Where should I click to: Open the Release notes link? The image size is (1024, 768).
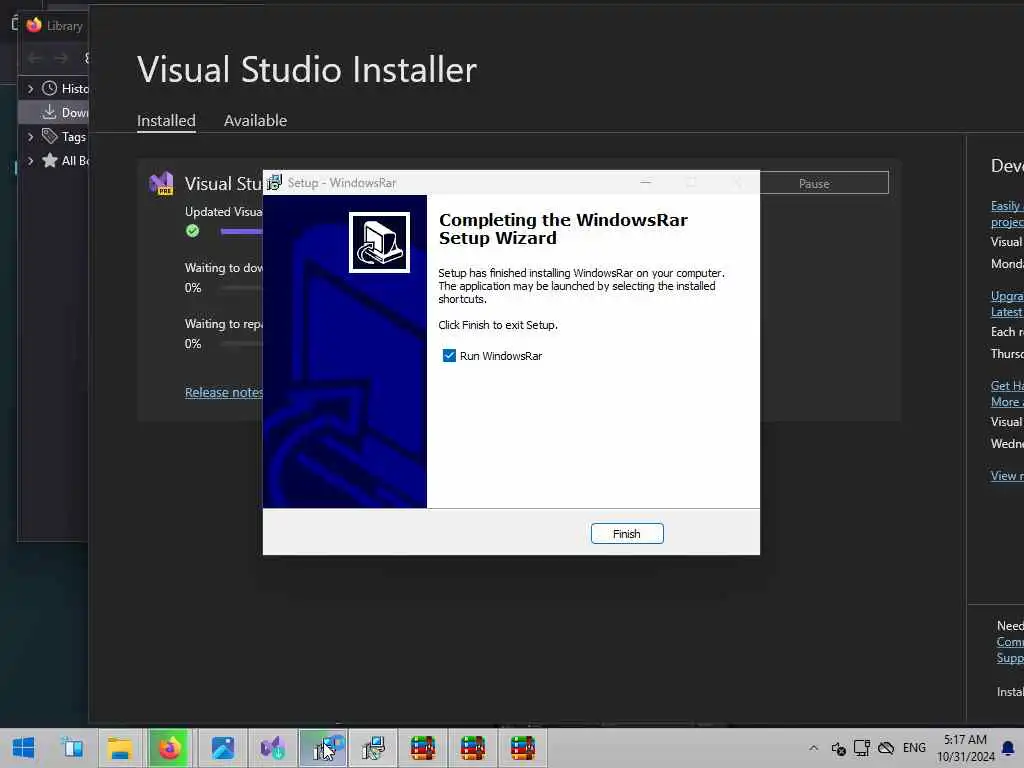tap(223, 392)
